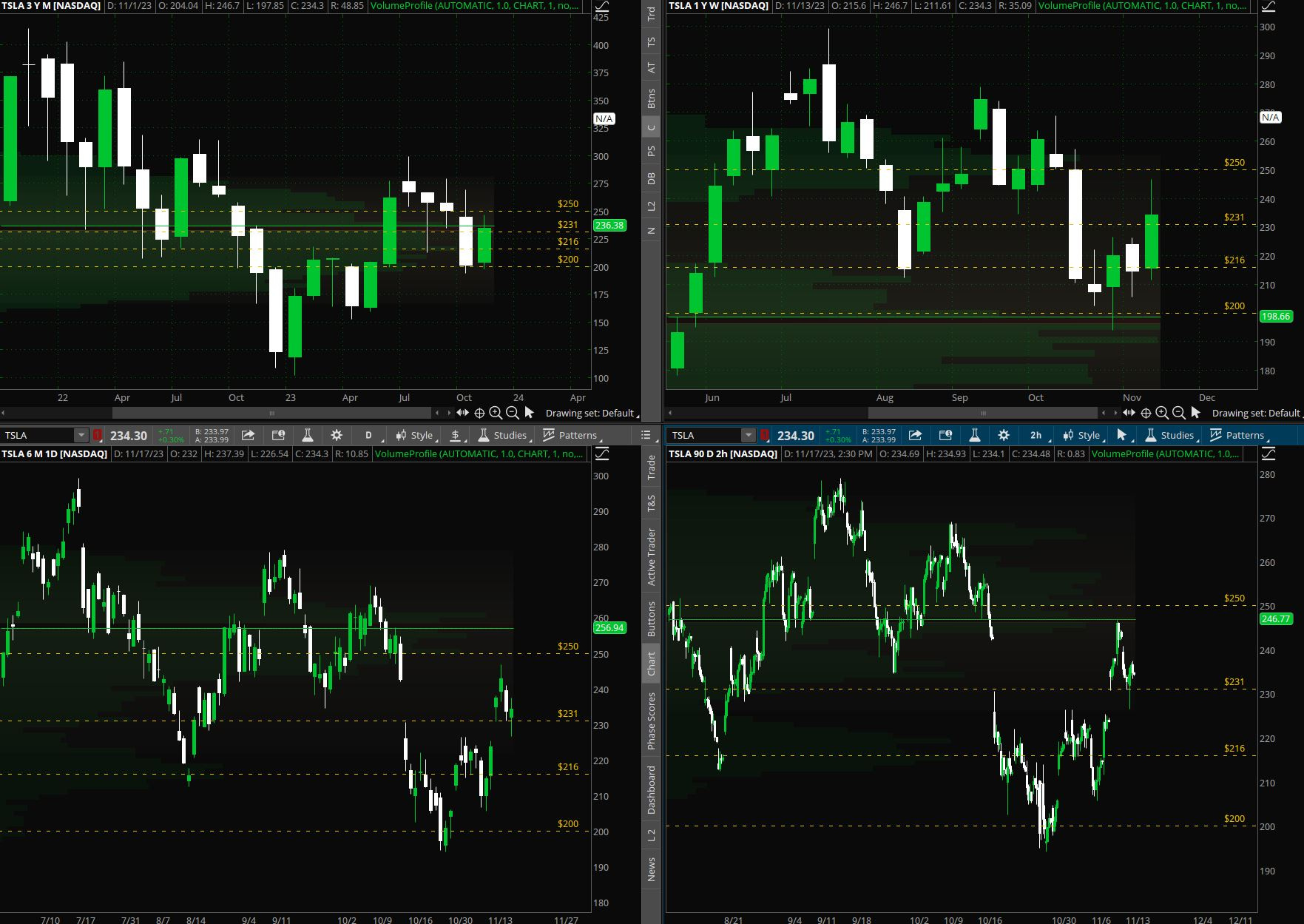1304x924 pixels.
Task: Switch to PS tab in upper sidebar
Action: (x=651, y=151)
